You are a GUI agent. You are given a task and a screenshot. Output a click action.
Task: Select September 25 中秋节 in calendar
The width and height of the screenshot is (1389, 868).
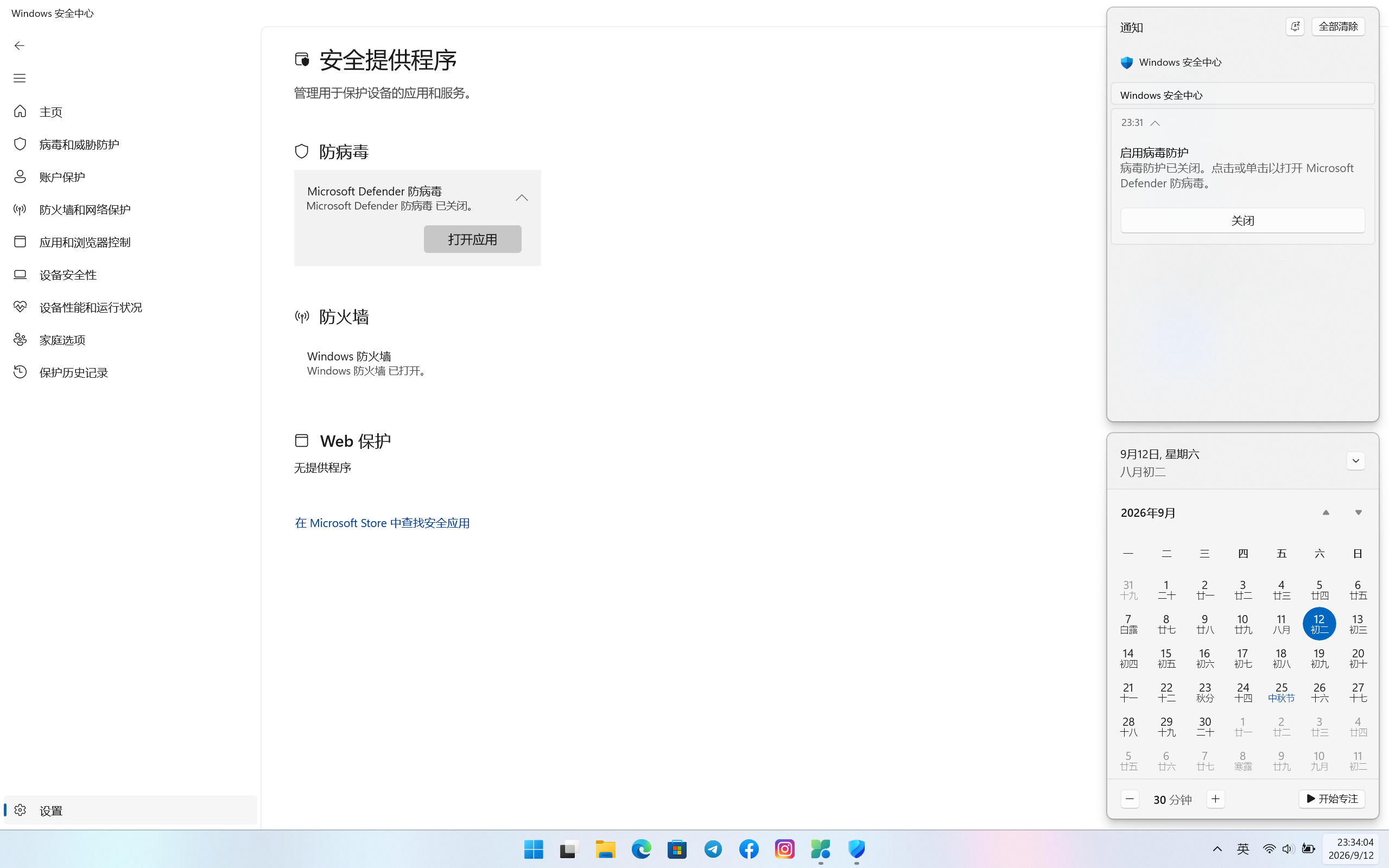pos(1281,692)
